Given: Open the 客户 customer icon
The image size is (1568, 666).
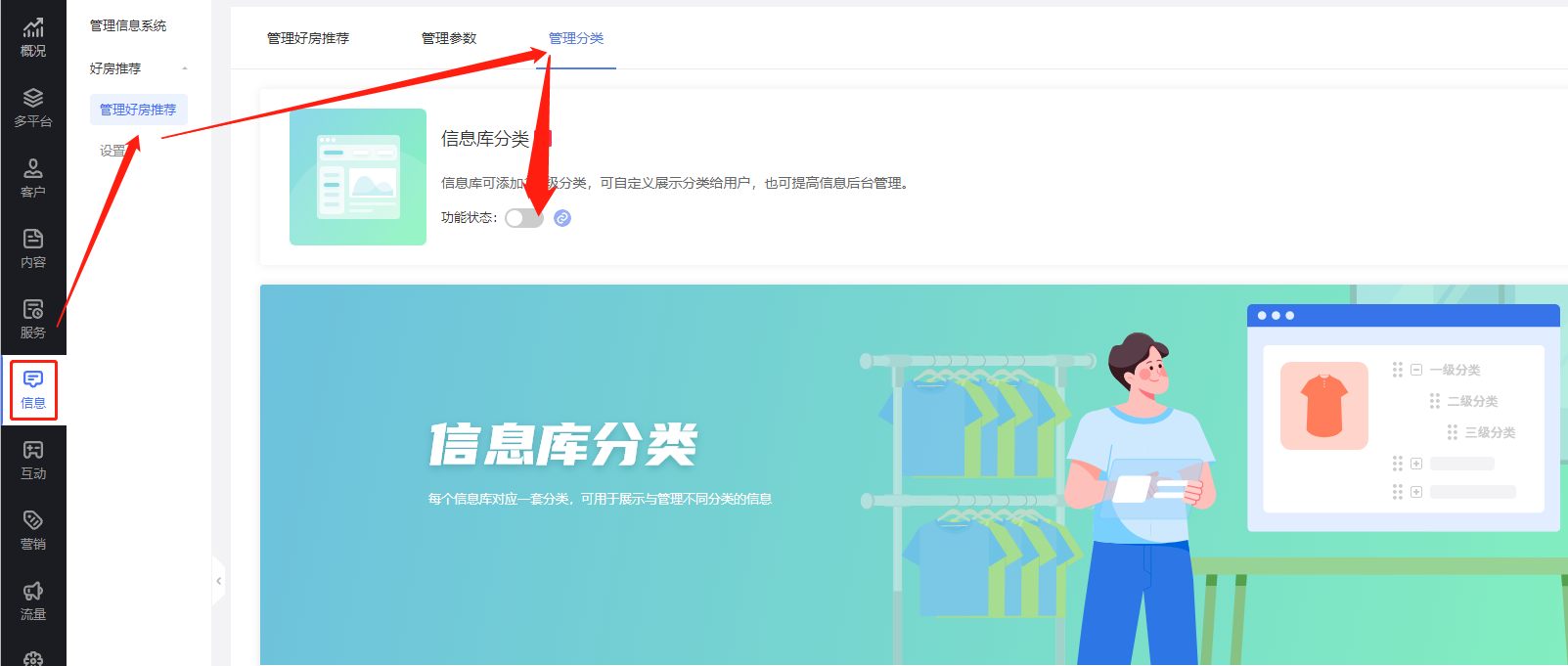Looking at the screenshot, I should coord(33,168).
